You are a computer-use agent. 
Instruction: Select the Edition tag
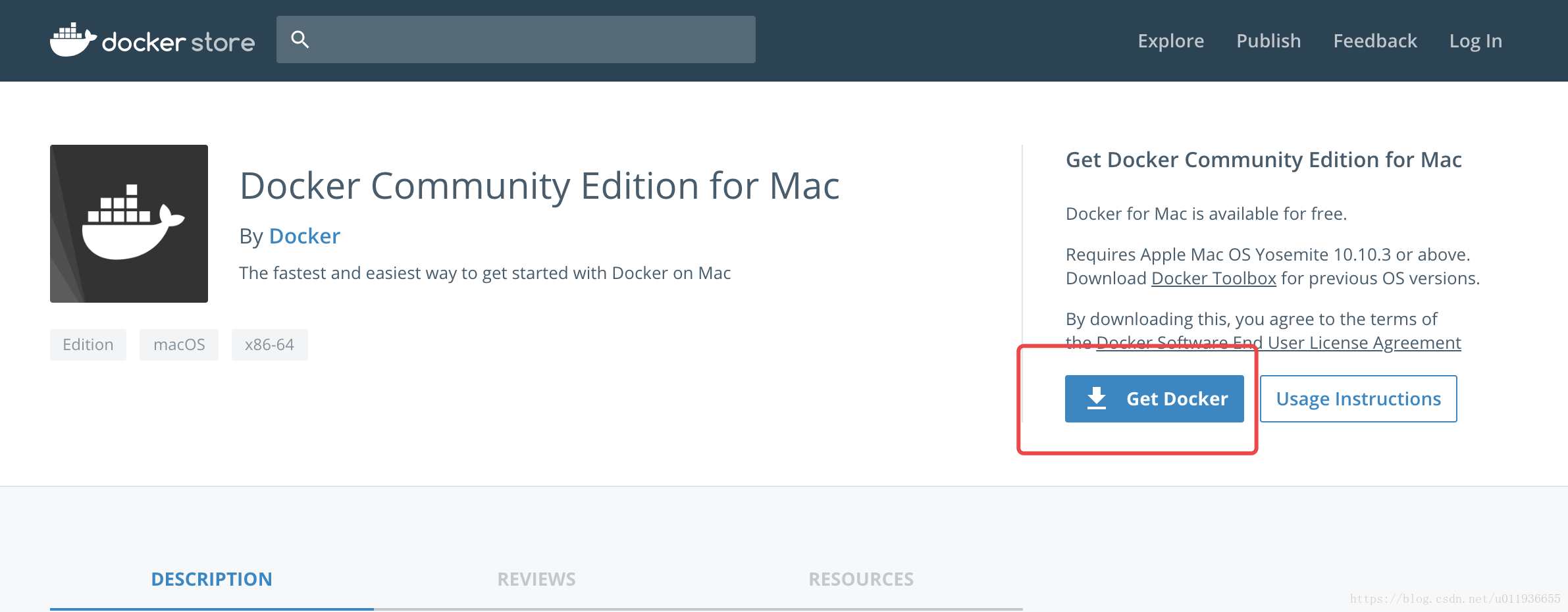(x=88, y=345)
